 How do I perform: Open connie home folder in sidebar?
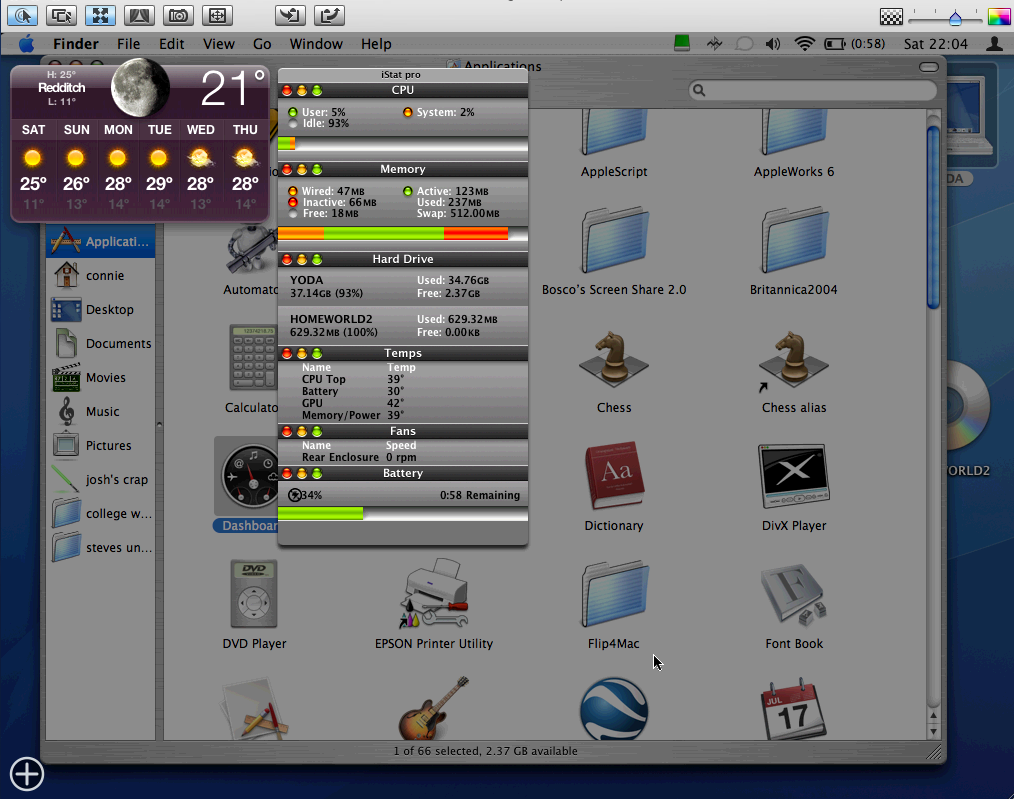tap(100, 275)
